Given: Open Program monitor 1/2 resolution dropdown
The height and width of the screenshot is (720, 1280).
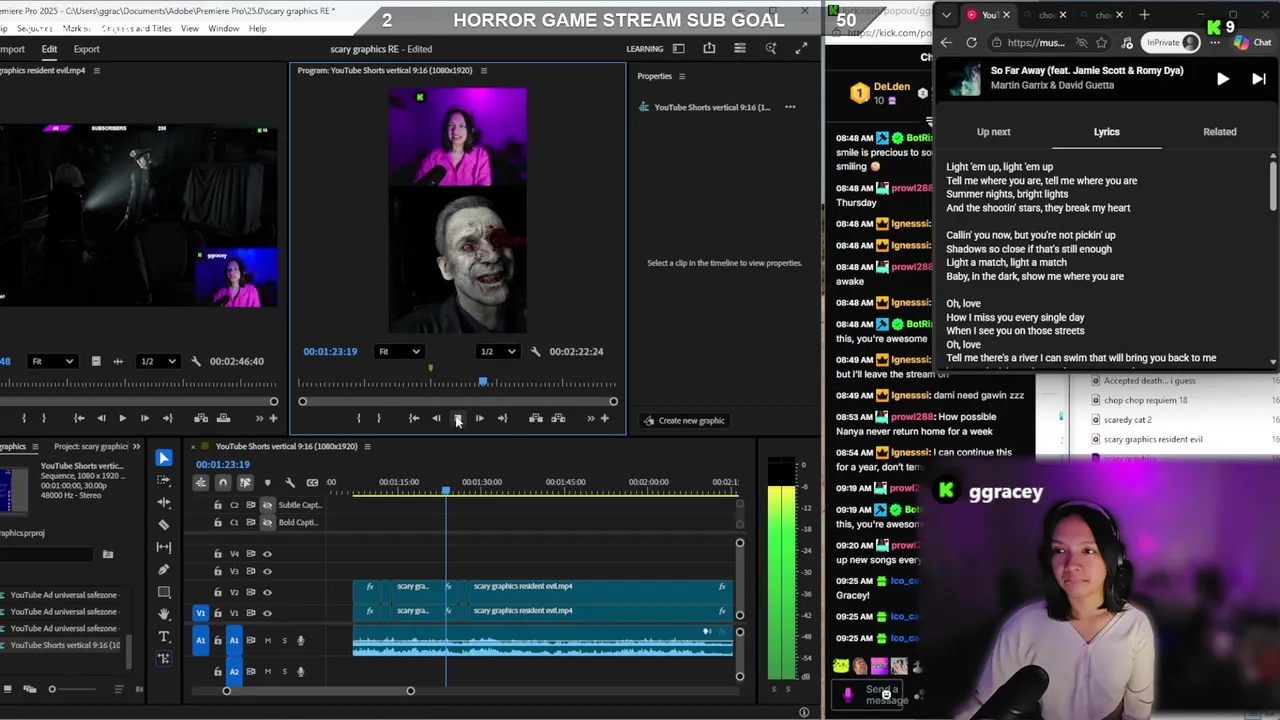Looking at the screenshot, I should [498, 352].
